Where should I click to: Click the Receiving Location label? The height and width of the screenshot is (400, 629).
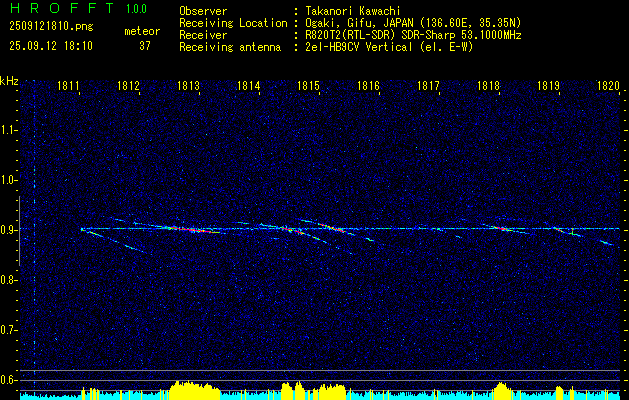(x=233, y=23)
